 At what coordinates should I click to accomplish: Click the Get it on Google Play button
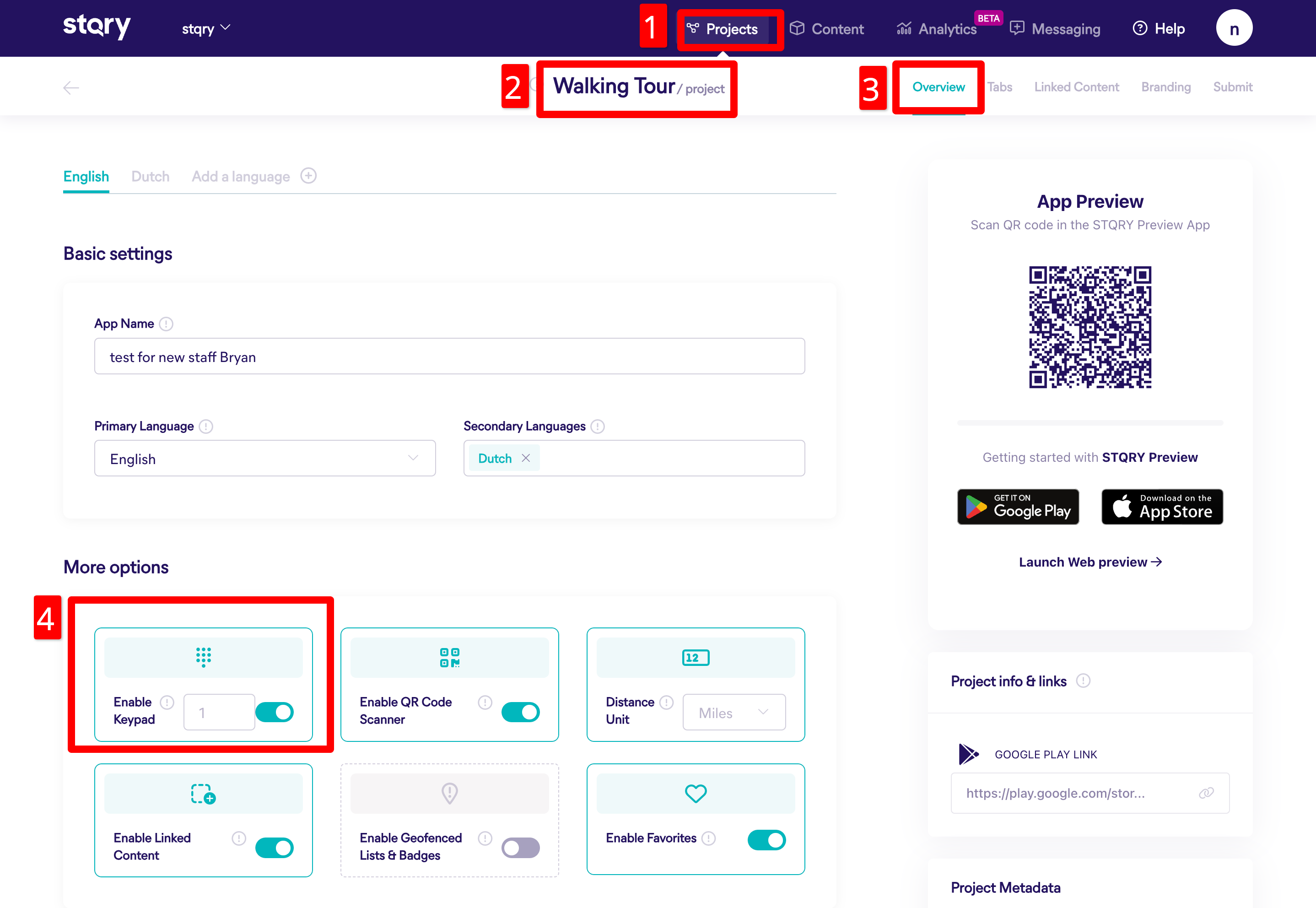1017,506
